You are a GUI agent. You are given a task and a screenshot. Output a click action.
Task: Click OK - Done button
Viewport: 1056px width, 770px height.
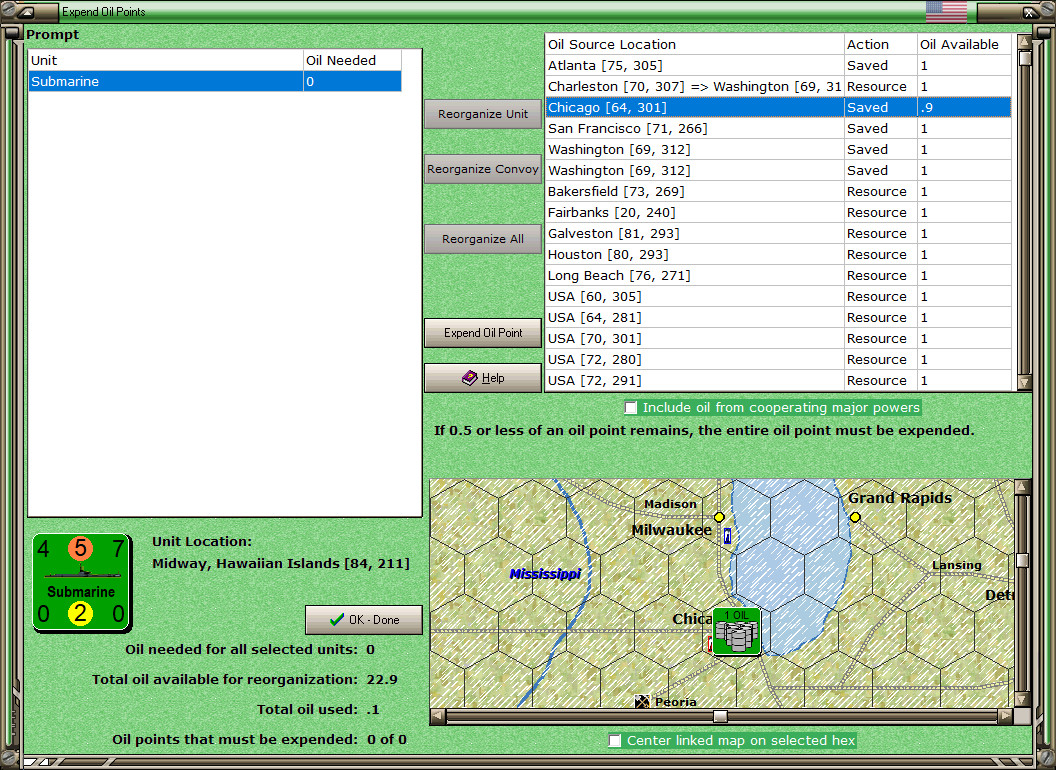[364, 620]
